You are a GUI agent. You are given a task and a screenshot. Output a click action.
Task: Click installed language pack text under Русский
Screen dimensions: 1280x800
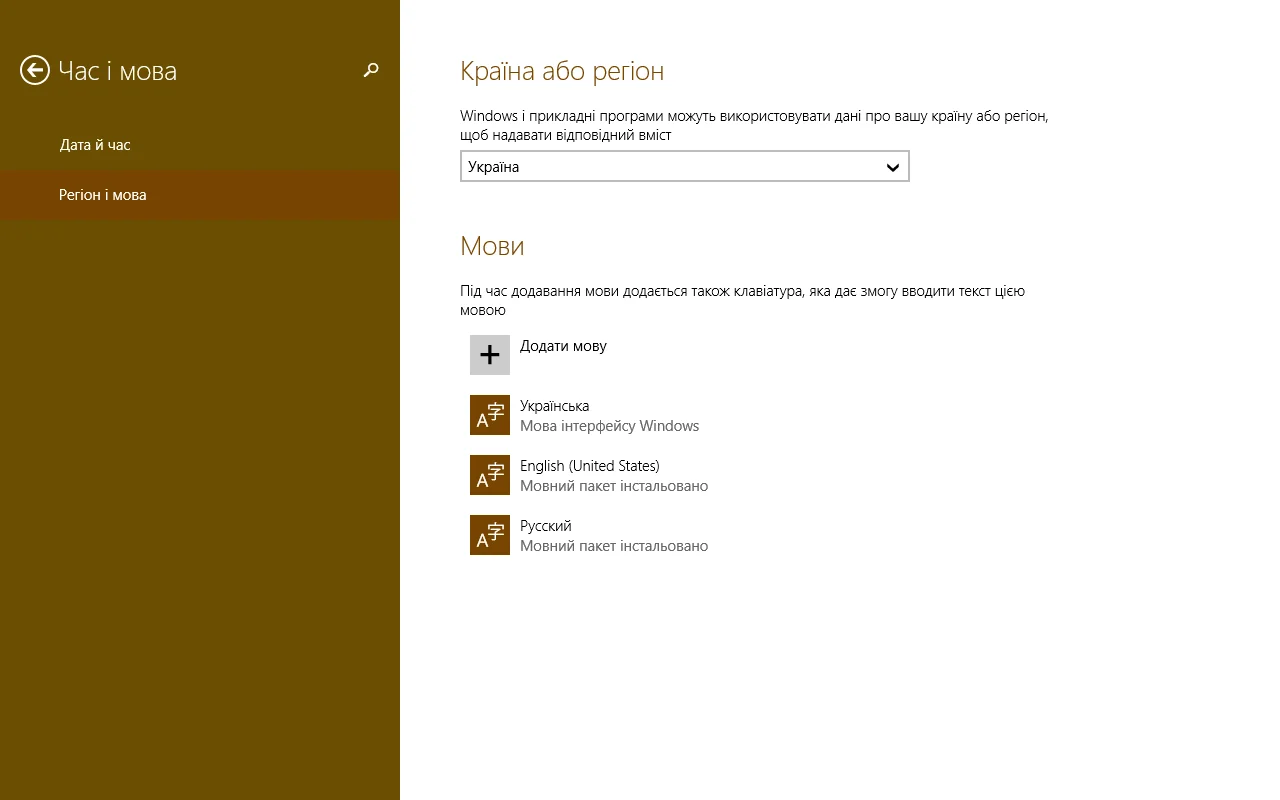click(613, 546)
